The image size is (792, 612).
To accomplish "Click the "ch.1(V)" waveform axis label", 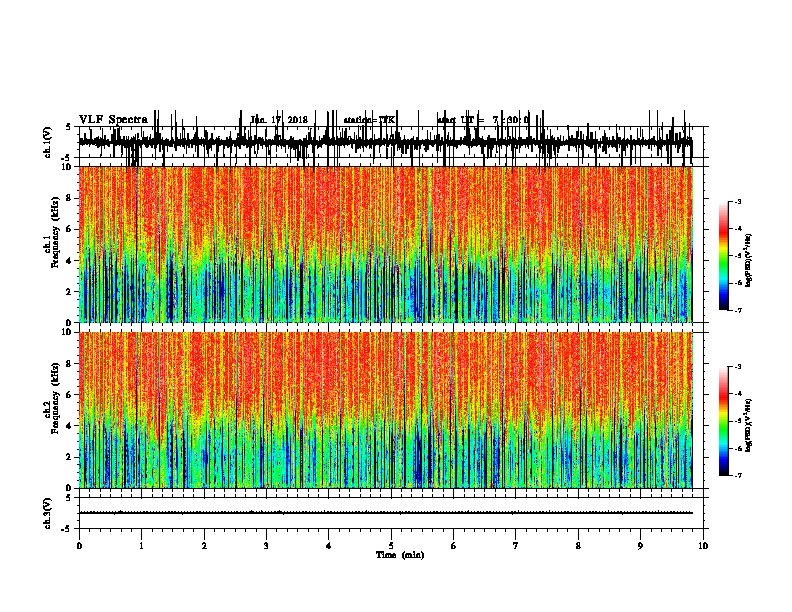I will [48, 142].
